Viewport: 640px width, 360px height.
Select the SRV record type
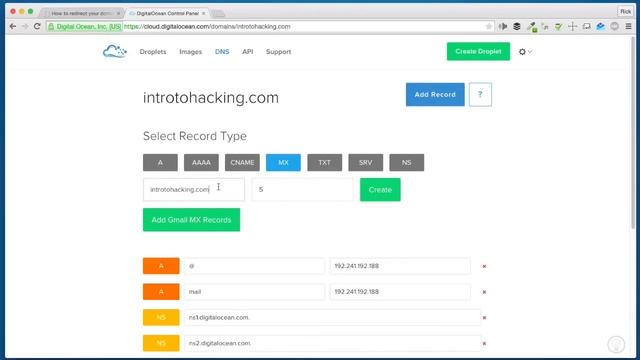click(366, 162)
